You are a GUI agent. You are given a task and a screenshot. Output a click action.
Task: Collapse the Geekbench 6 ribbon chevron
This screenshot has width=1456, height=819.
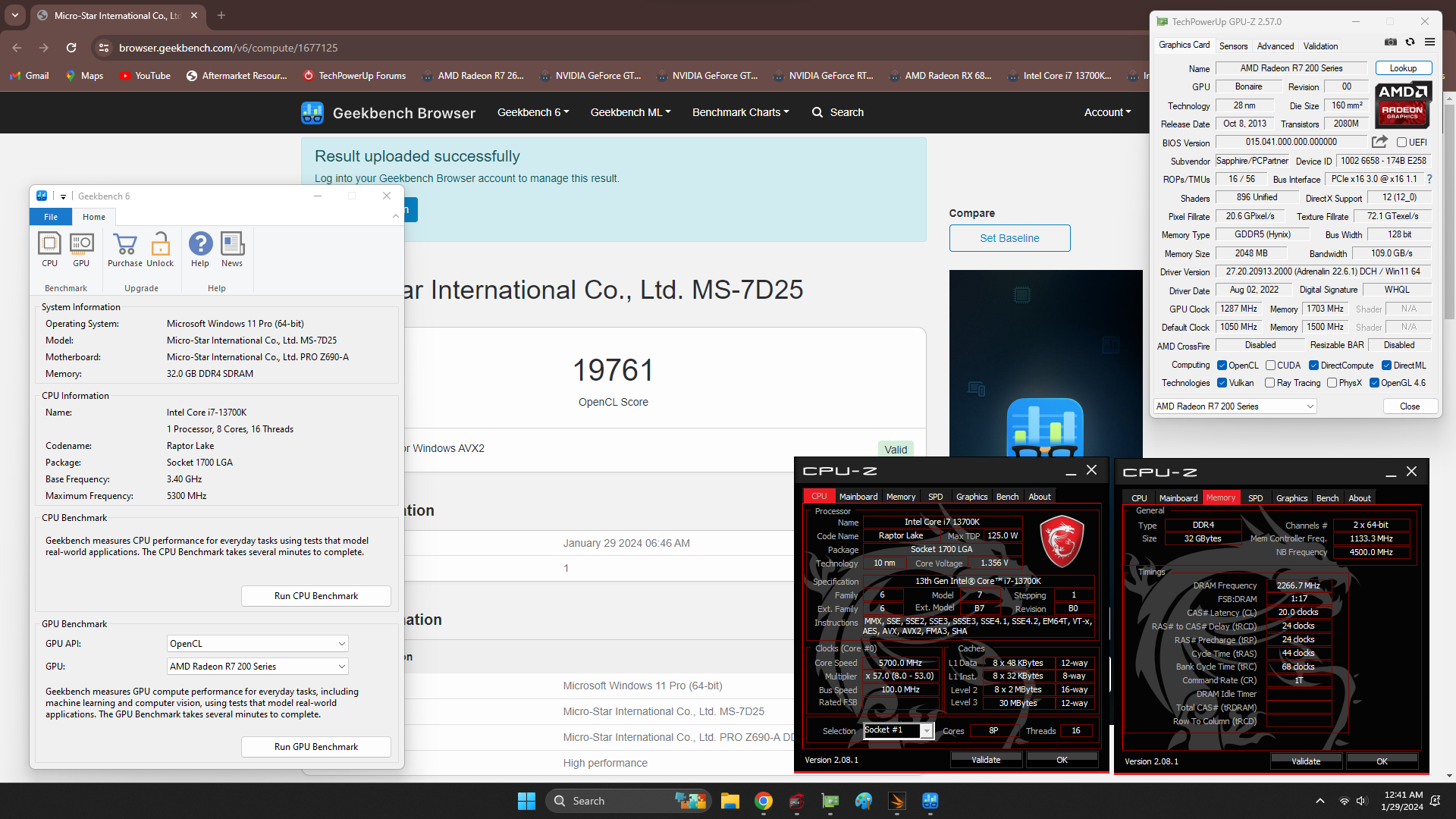(396, 217)
